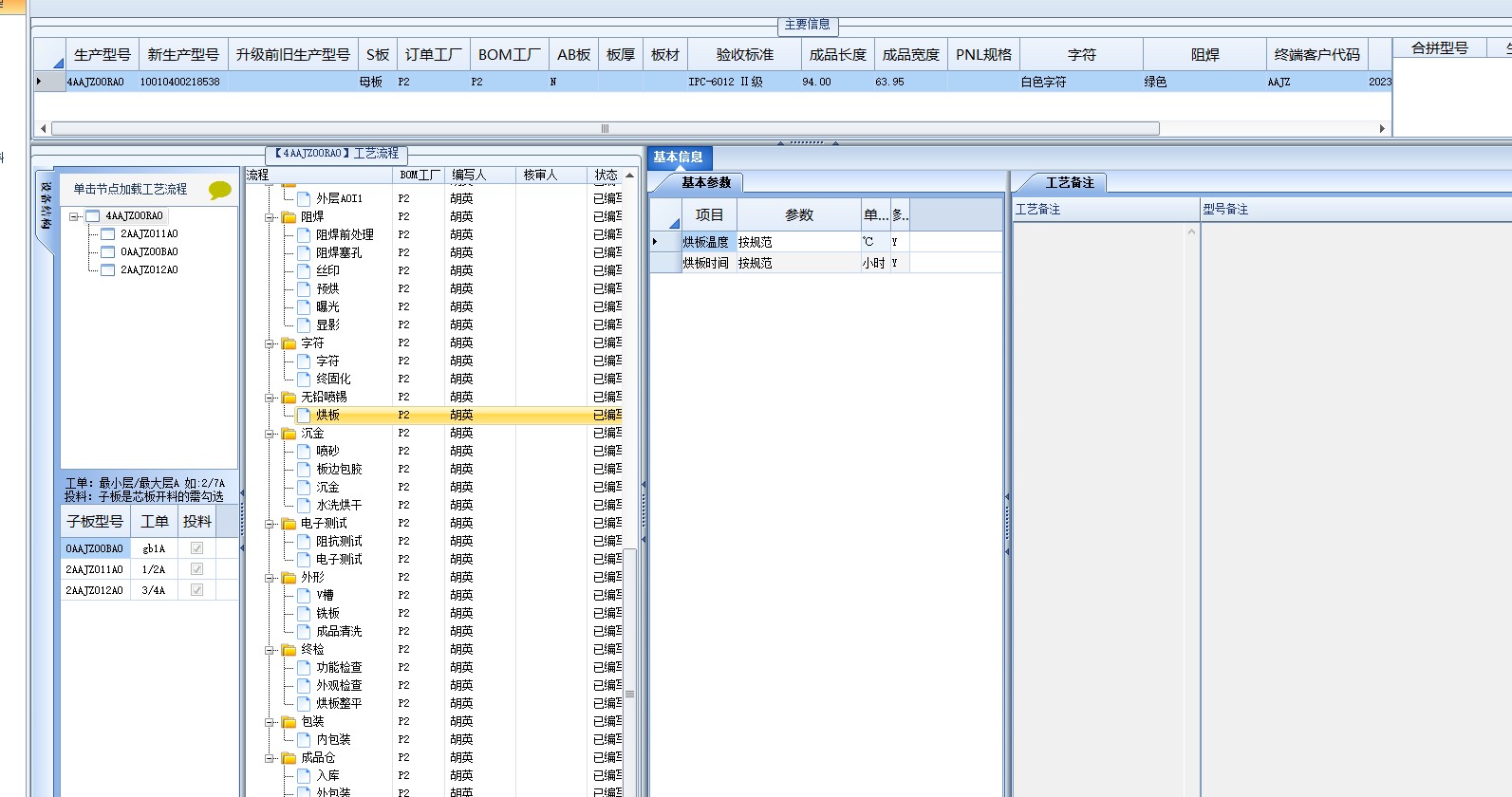Select the 板边包胶 process step
The width and height of the screenshot is (1512, 797).
[339, 469]
